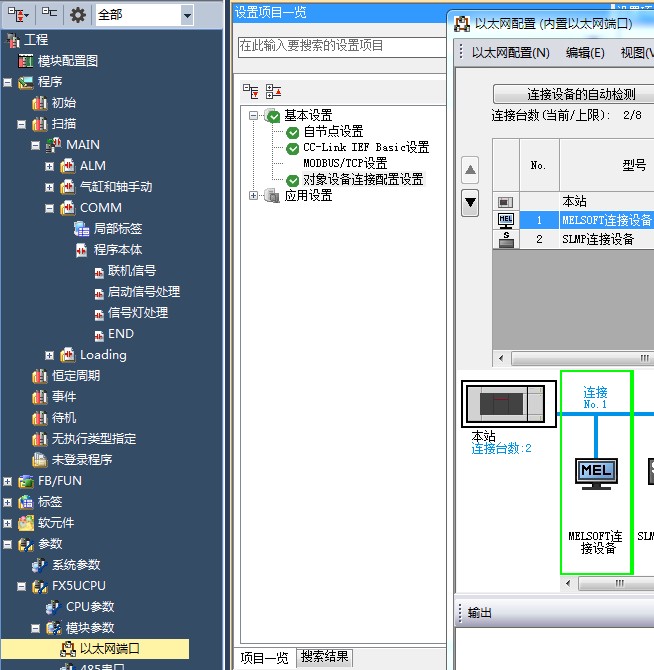Open the 以太网配置(N) menu
This screenshot has height=670, width=654.
510,53
